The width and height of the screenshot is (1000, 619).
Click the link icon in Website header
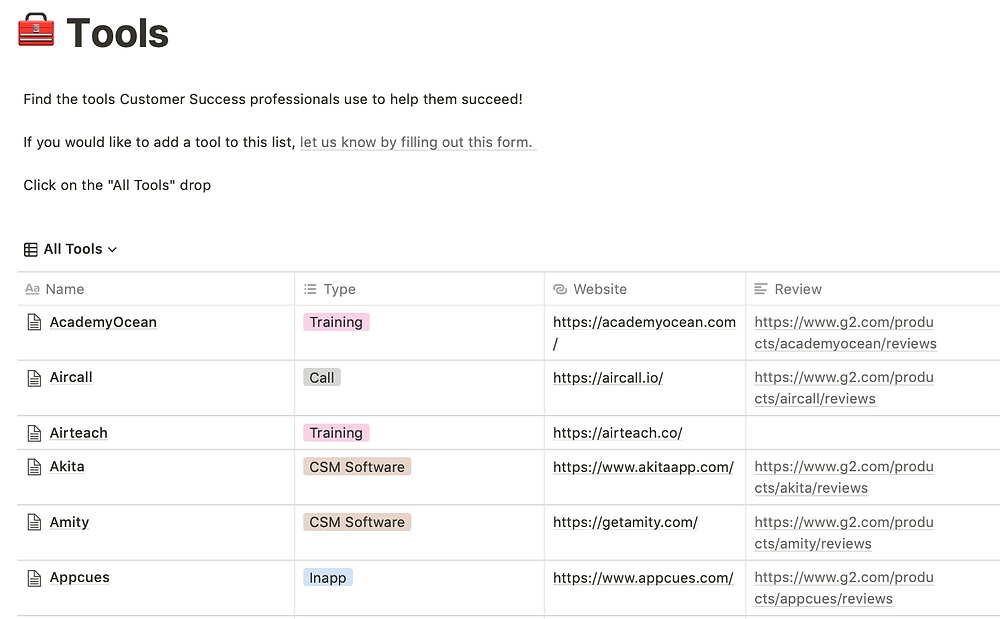pos(560,289)
